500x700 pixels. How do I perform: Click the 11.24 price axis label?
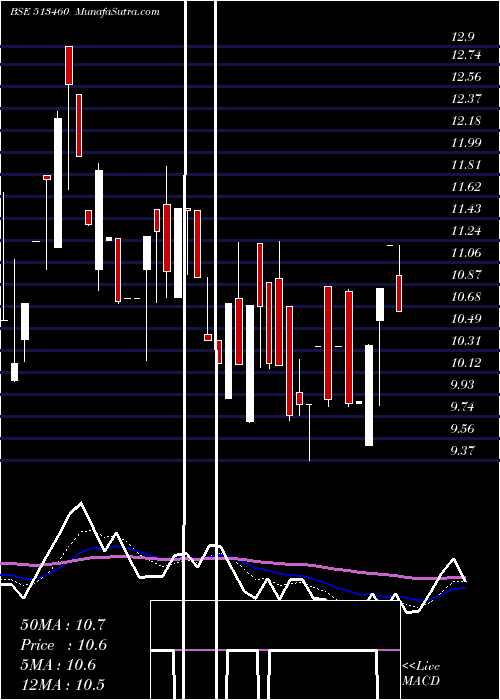466,231
